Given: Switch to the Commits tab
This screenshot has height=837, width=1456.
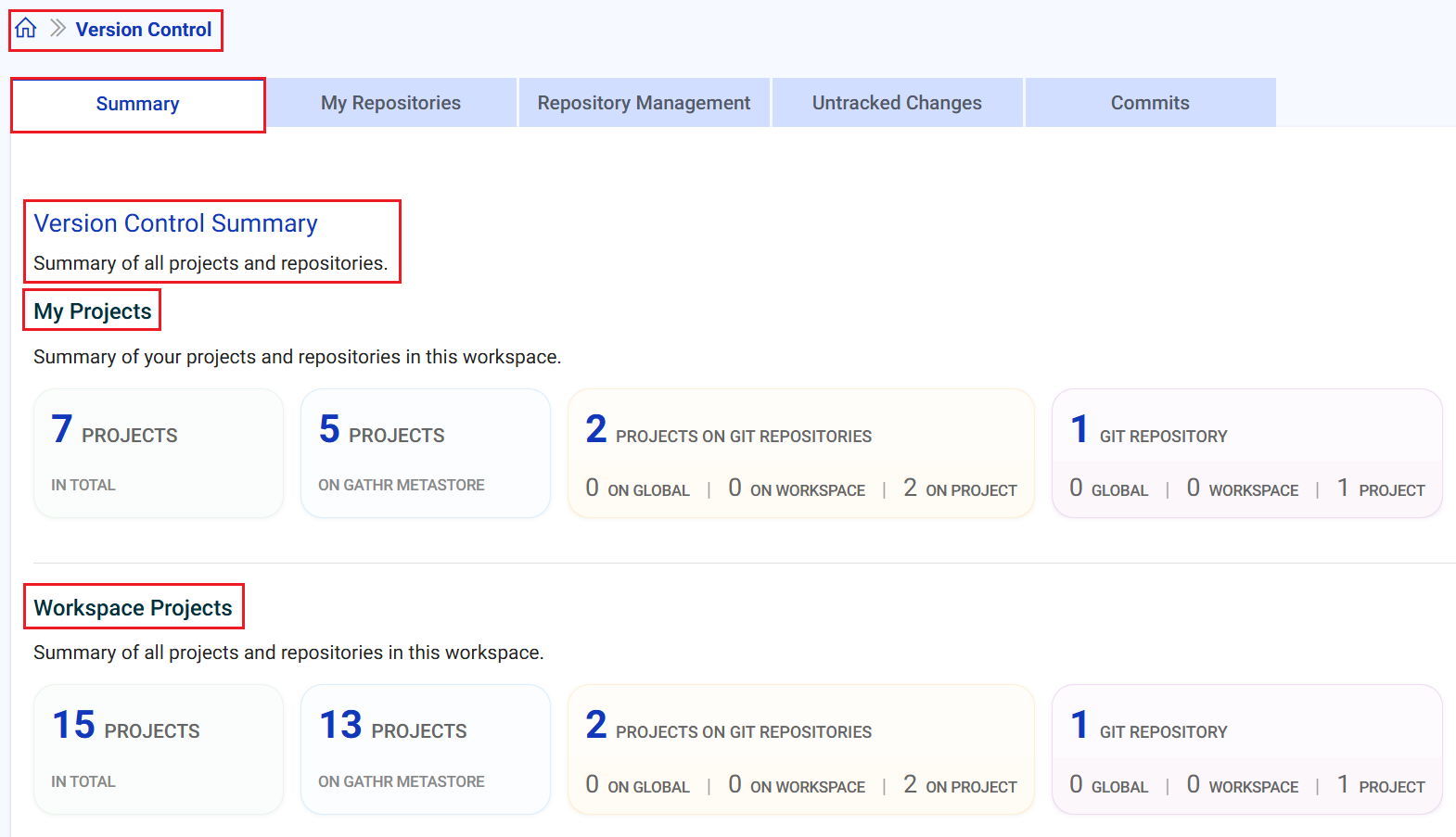Looking at the screenshot, I should click(1150, 103).
